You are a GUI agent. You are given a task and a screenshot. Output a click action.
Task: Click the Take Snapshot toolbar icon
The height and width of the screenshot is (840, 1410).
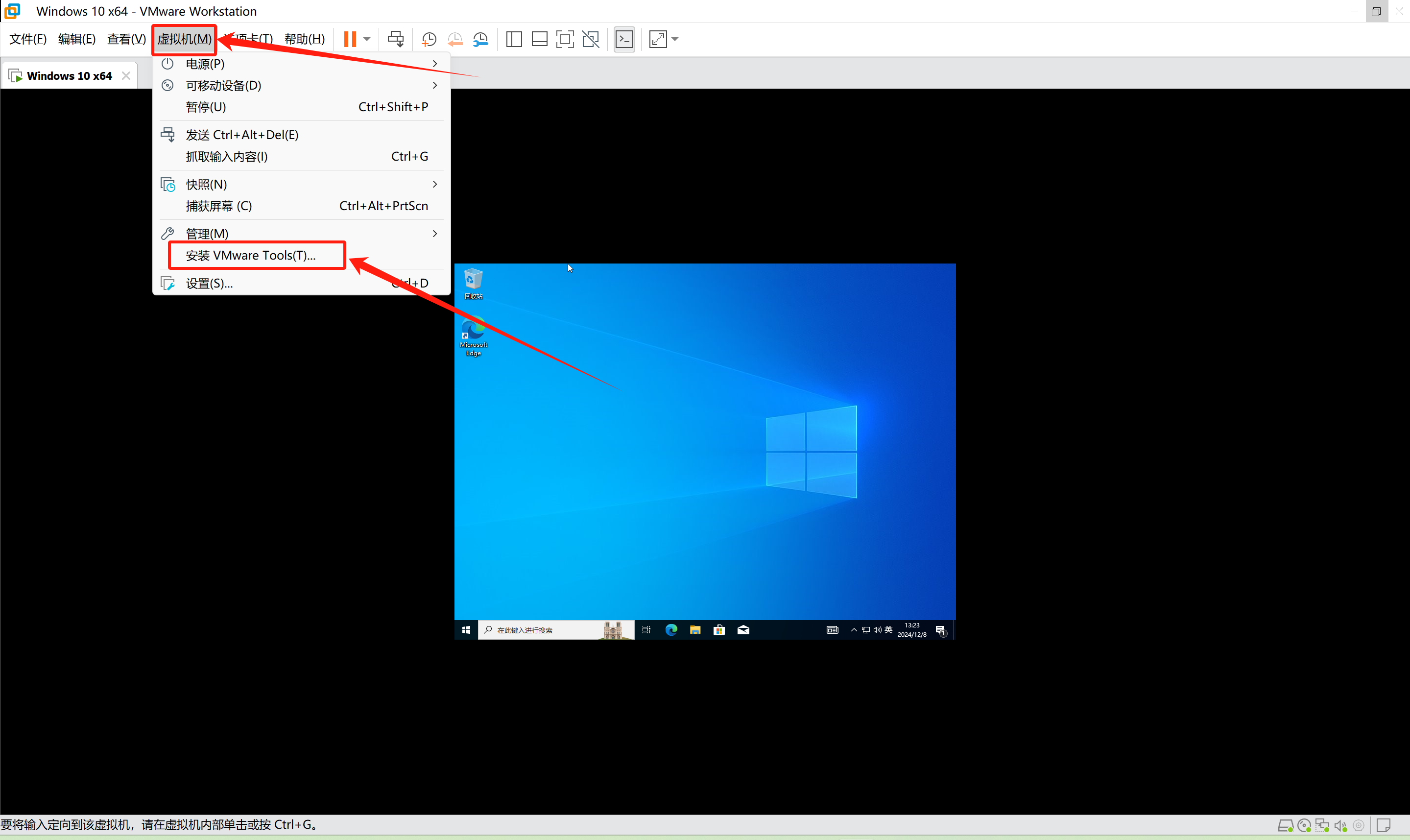[x=429, y=39]
